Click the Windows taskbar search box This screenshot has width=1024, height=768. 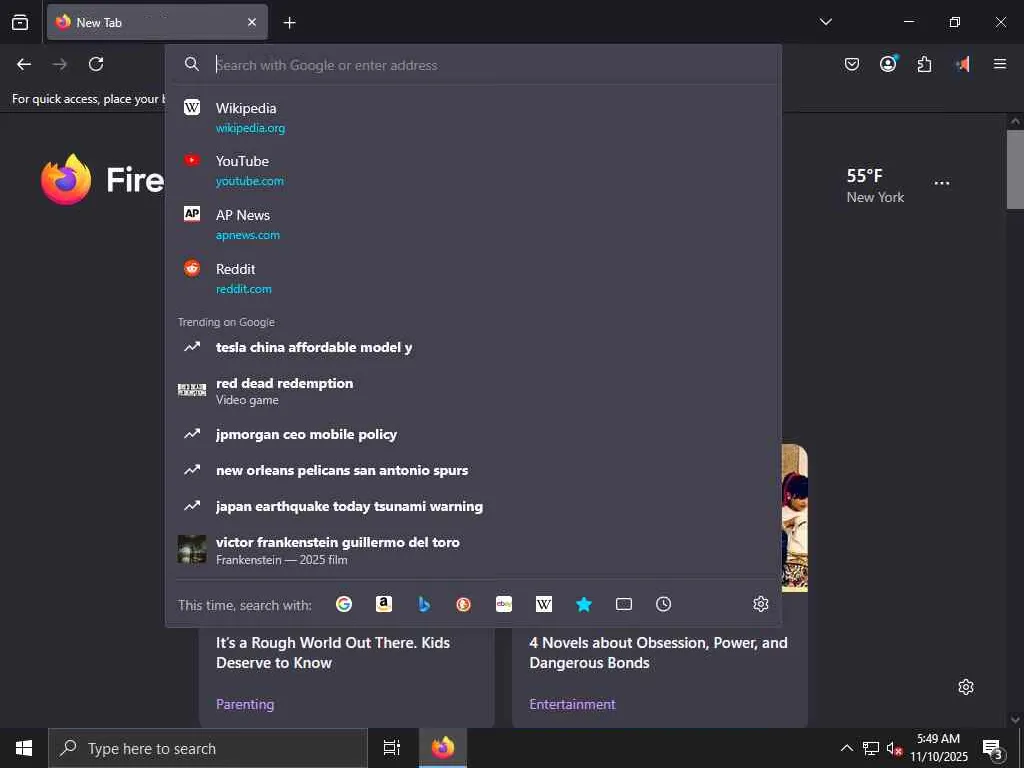[208, 748]
